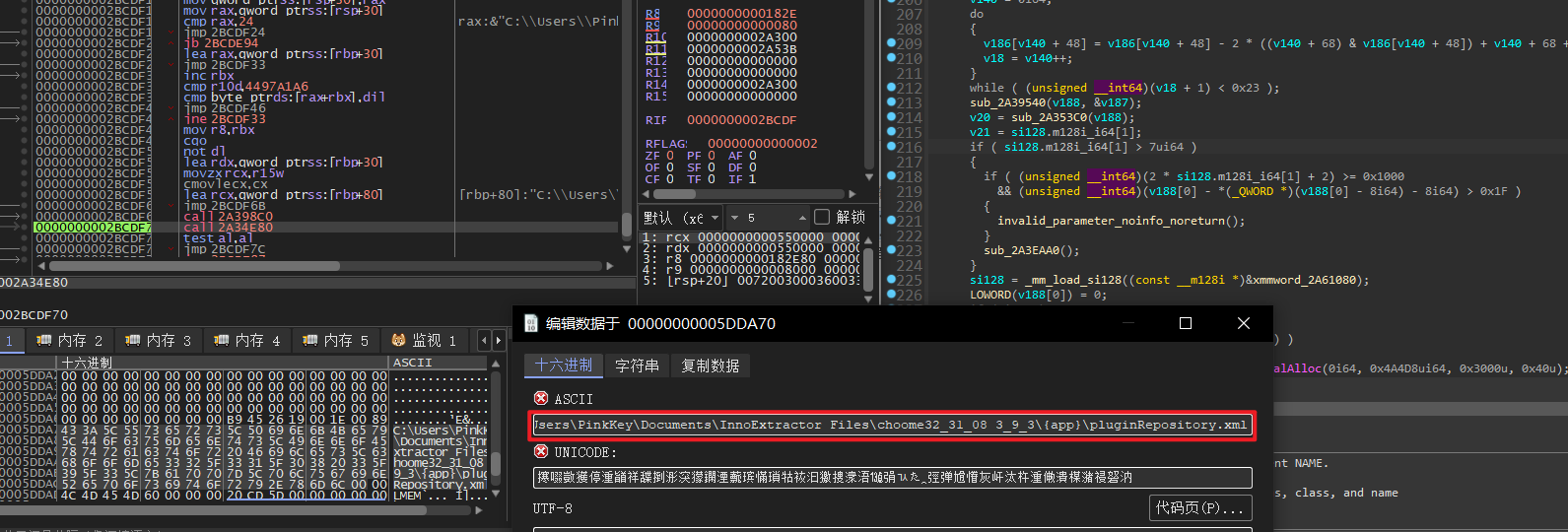The height and width of the screenshot is (532, 1568).
Task: Toggle breakpoint dot on IDA line 210
Action: (x=891, y=58)
